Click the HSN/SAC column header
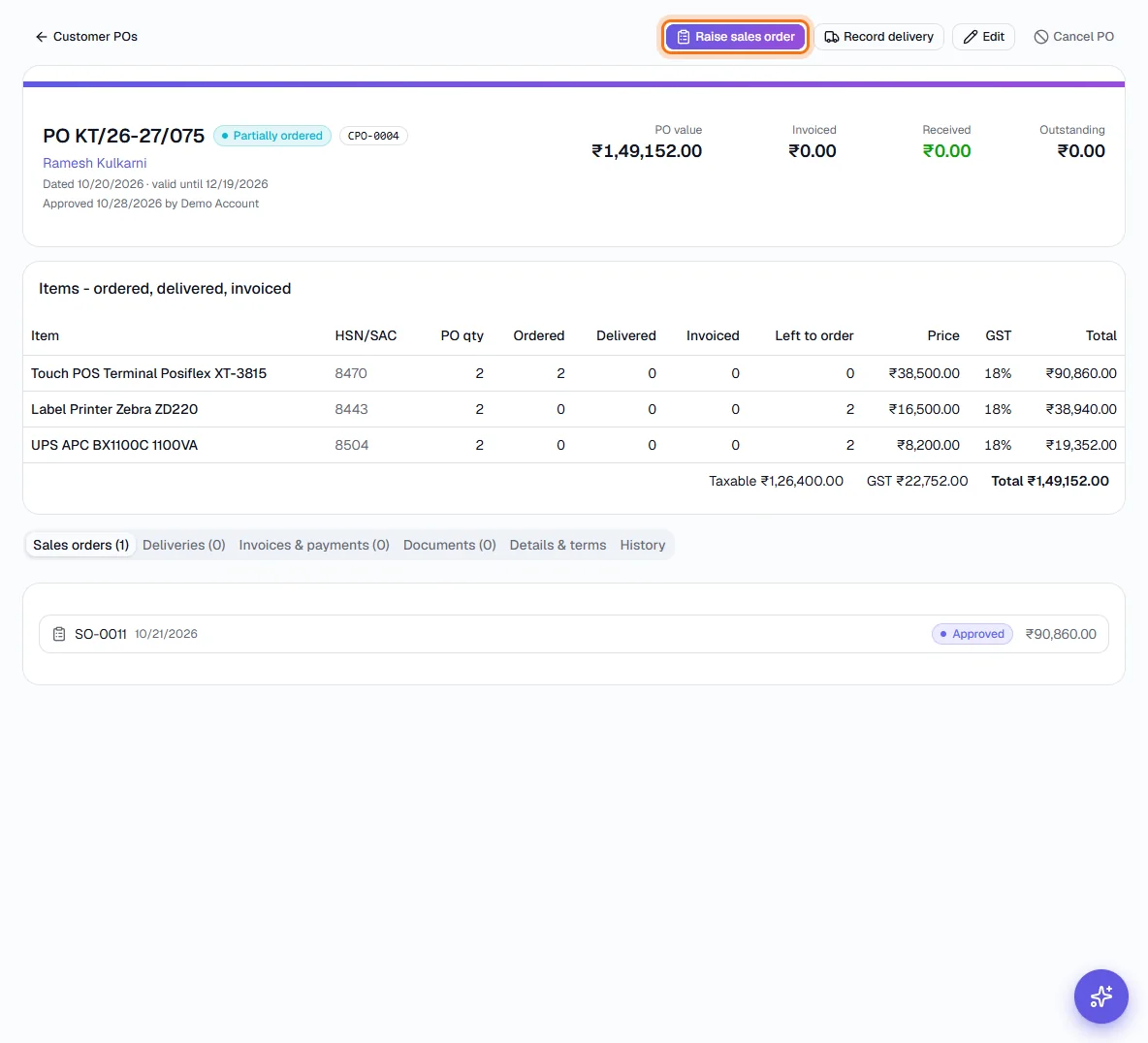Viewport: 1148px width, 1043px height. pos(366,336)
